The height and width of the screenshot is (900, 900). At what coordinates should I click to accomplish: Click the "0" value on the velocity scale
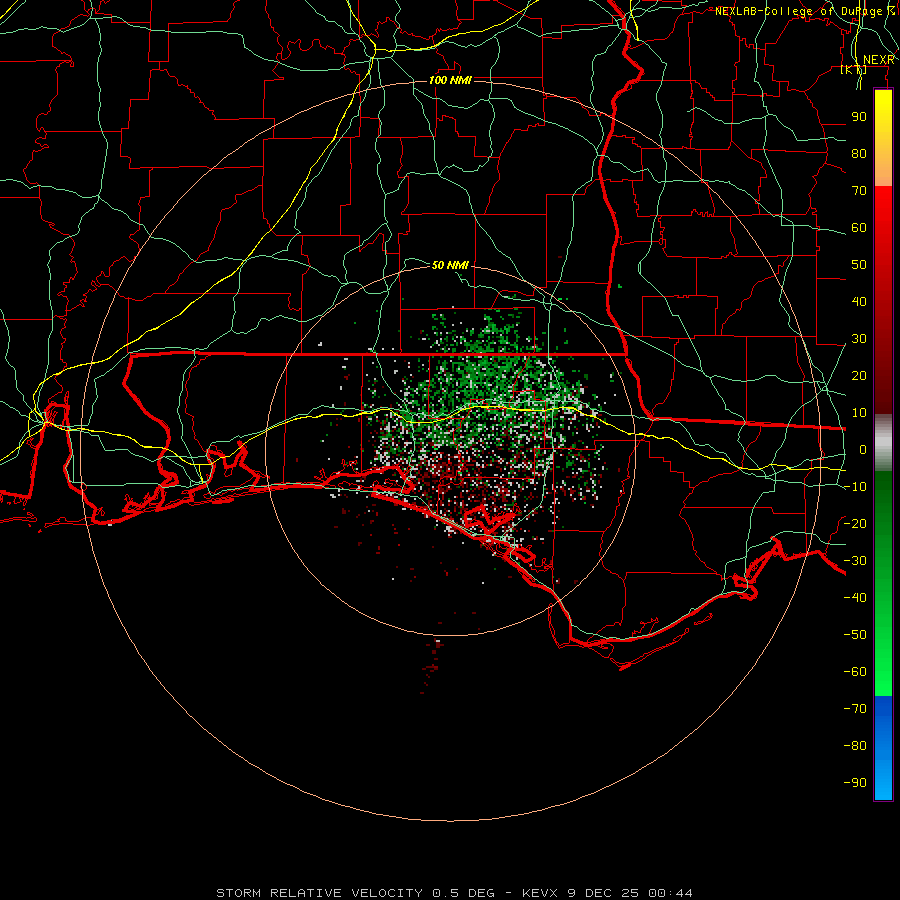pyautogui.click(x=863, y=450)
